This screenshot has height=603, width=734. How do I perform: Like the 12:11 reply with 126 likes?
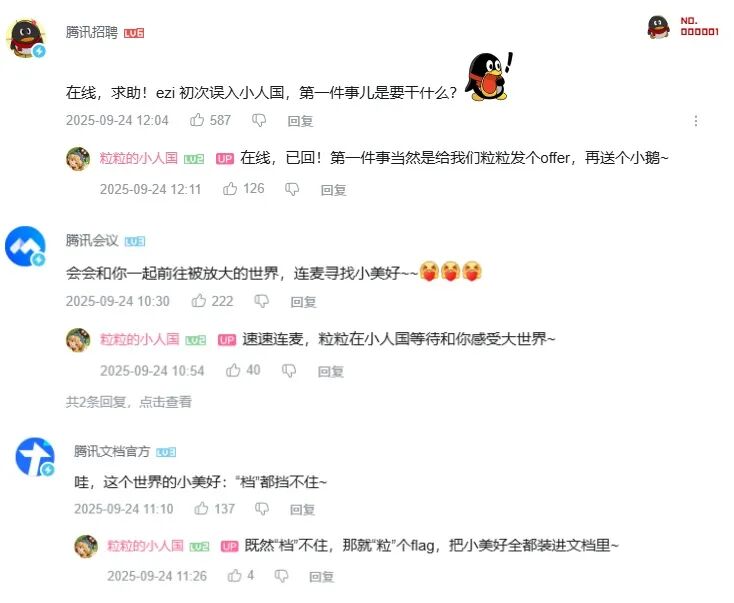pos(230,189)
